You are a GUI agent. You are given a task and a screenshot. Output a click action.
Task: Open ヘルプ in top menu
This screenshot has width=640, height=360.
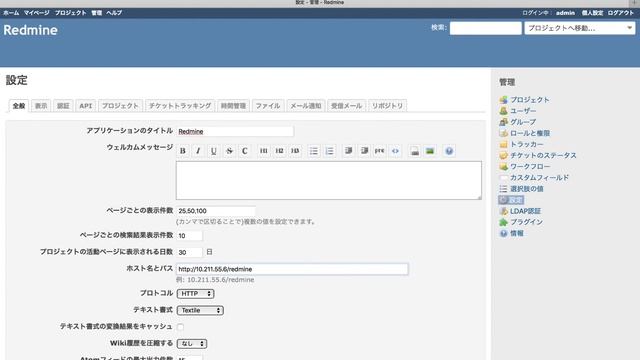(114, 13)
